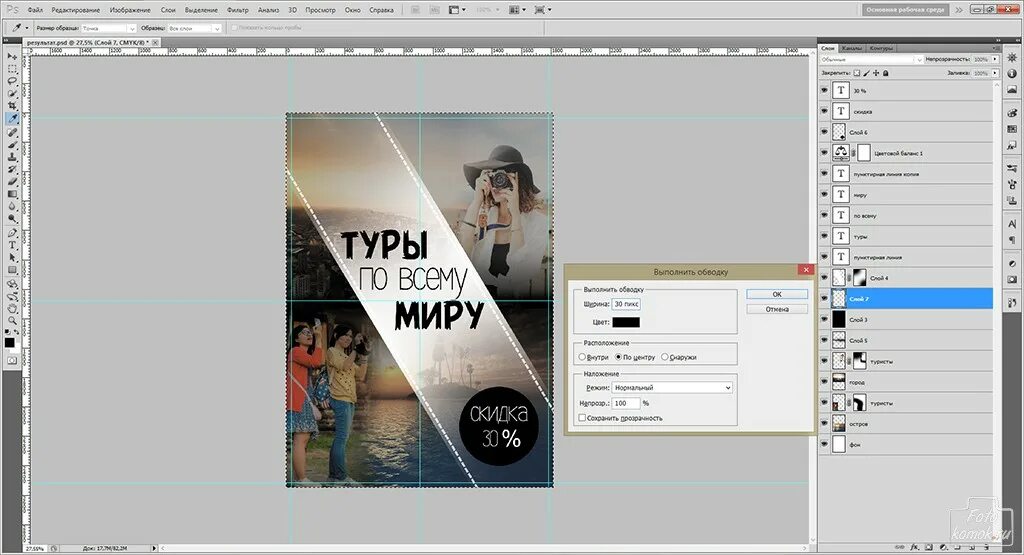Open the Файл menu
The width and height of the screenshot is (1024, 555).
pos(35,10)
